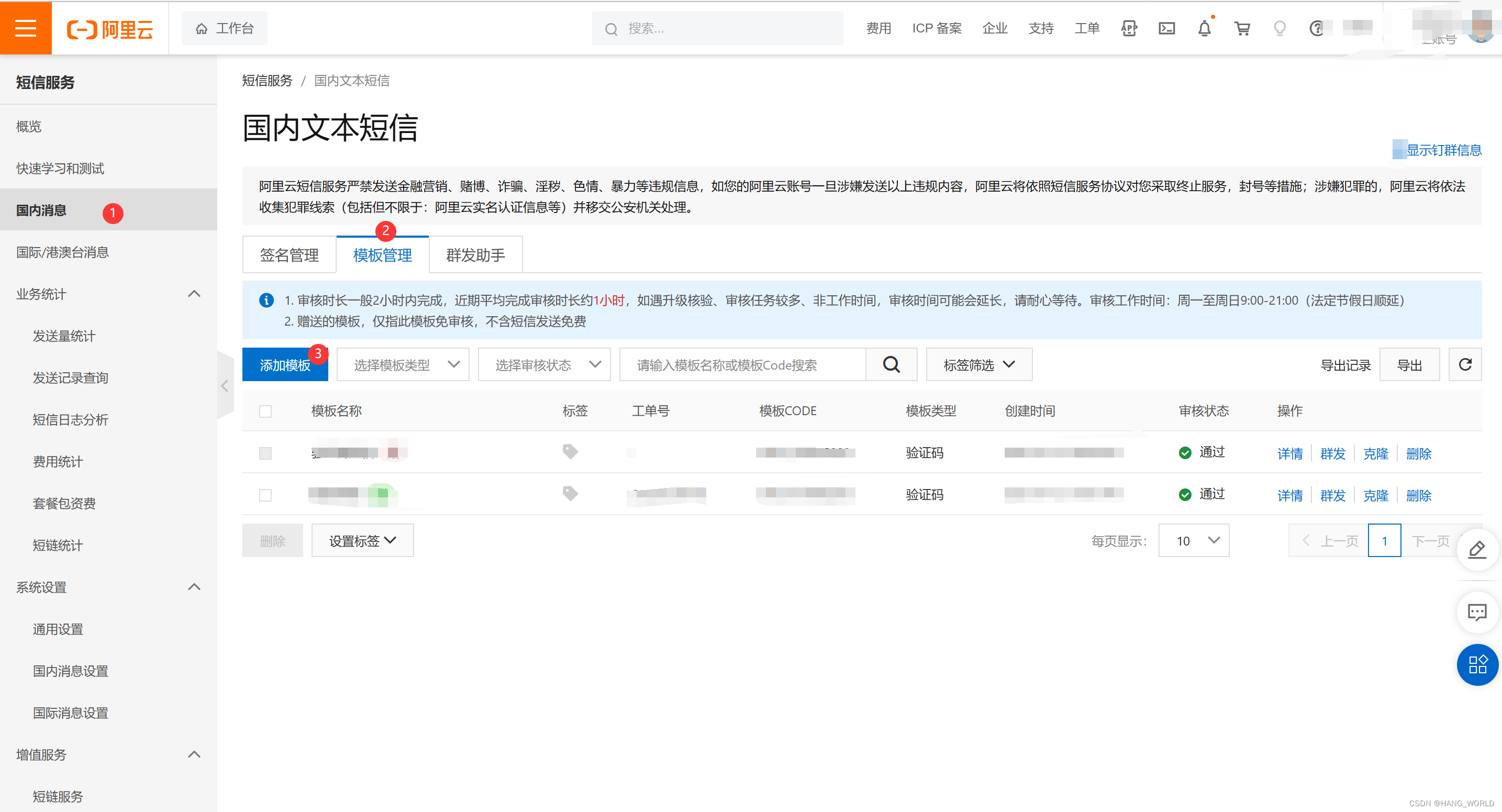Viewport: 1502px width, 812px height.
Task: Click the user avatar in header
Action: point(1480,28)
